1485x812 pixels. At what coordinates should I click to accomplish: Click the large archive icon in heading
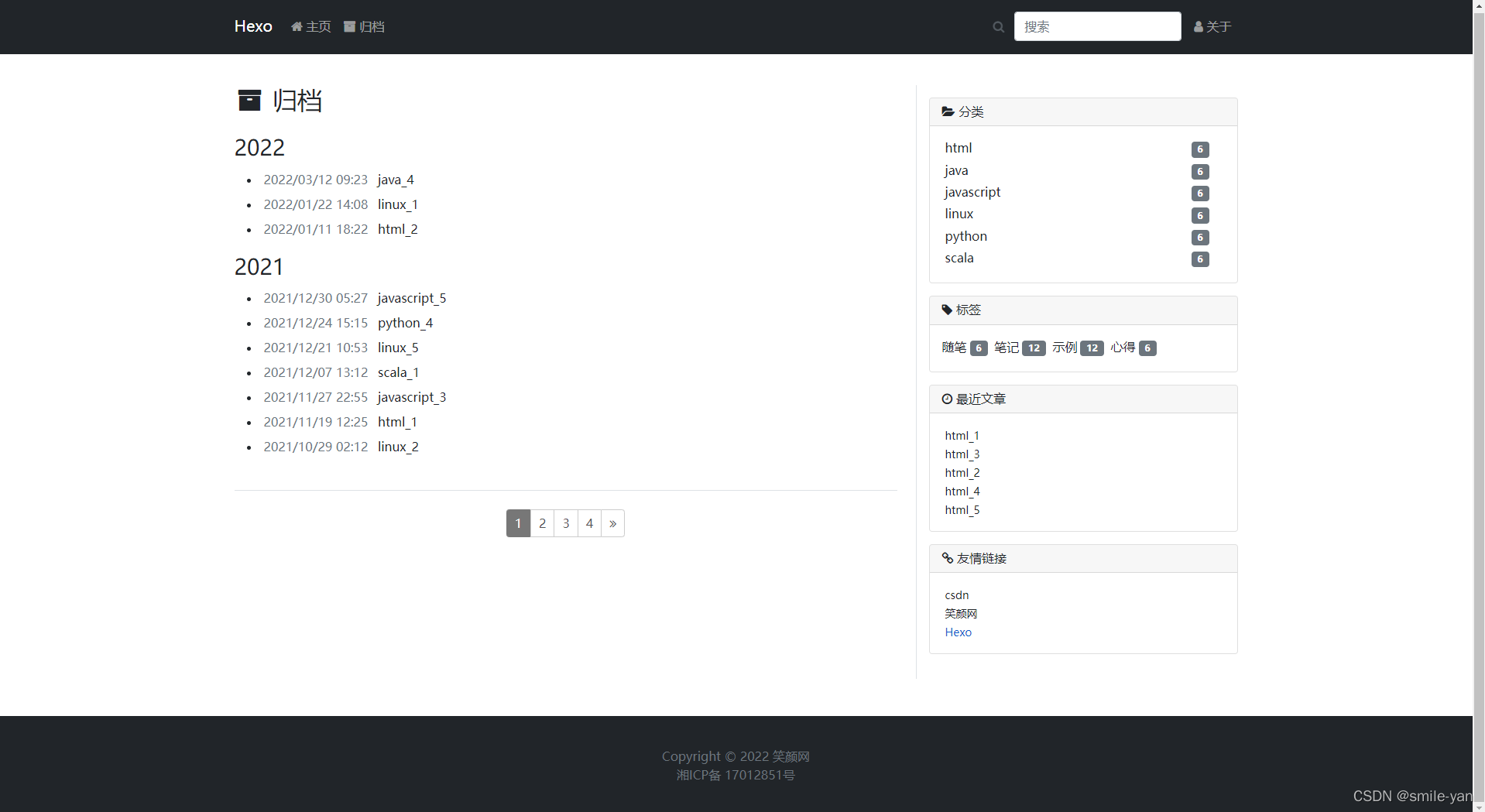pos(249,101)
